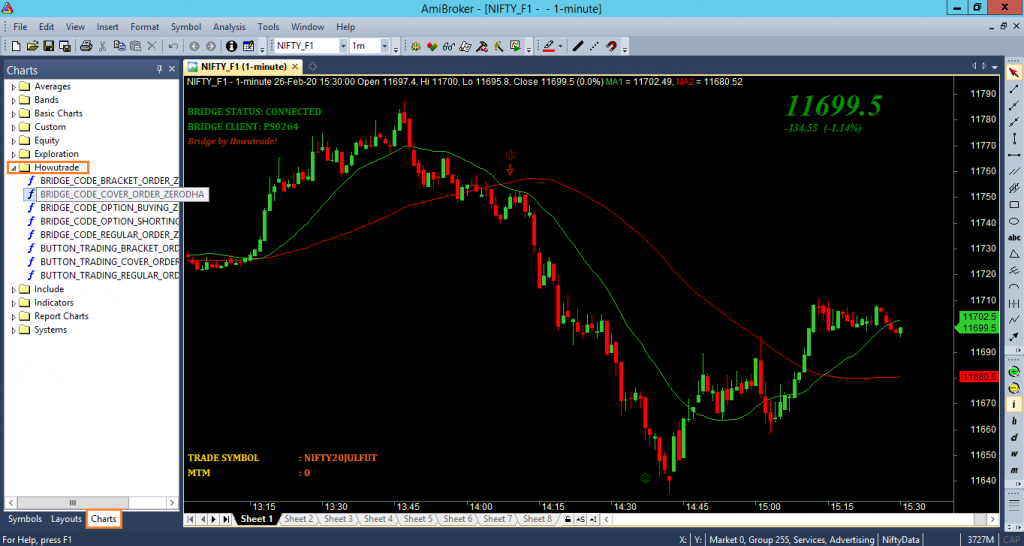
Task: Go to last sheet navigation arrow
Action: point(226,519)
